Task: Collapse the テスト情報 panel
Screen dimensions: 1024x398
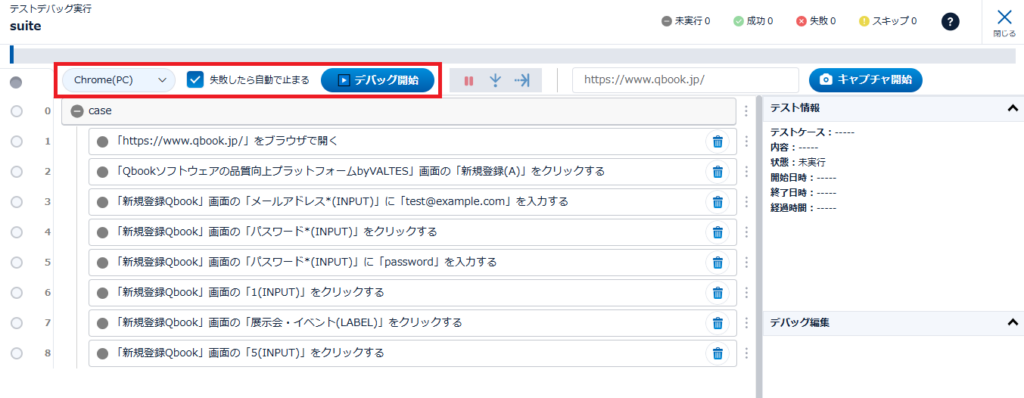Action: point(1012,108)
